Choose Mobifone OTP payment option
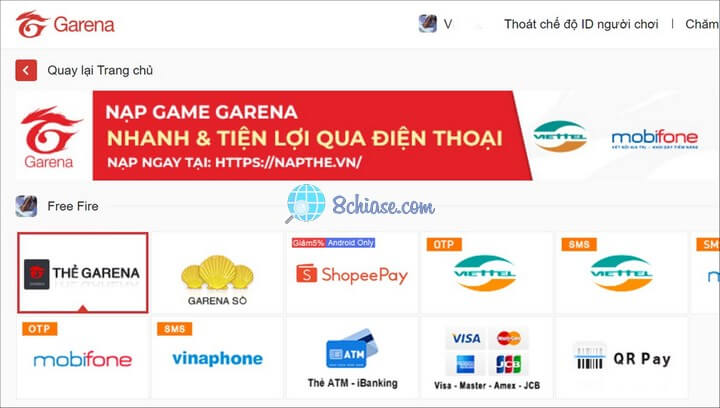This screenshot has width=720, height=408. 83,358
